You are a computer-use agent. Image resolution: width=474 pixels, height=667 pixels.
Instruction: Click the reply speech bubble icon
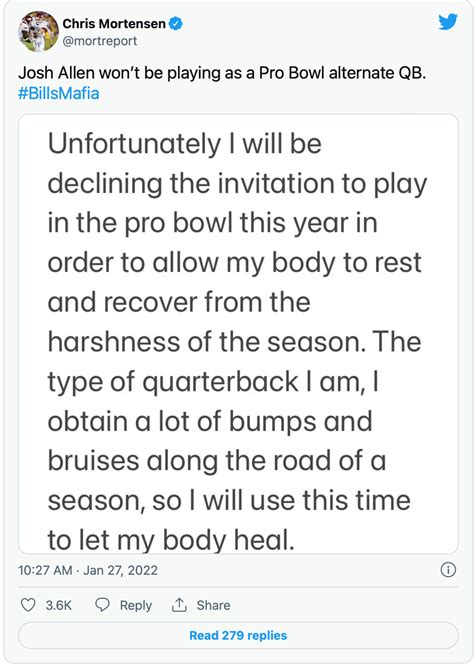(102, 604)
